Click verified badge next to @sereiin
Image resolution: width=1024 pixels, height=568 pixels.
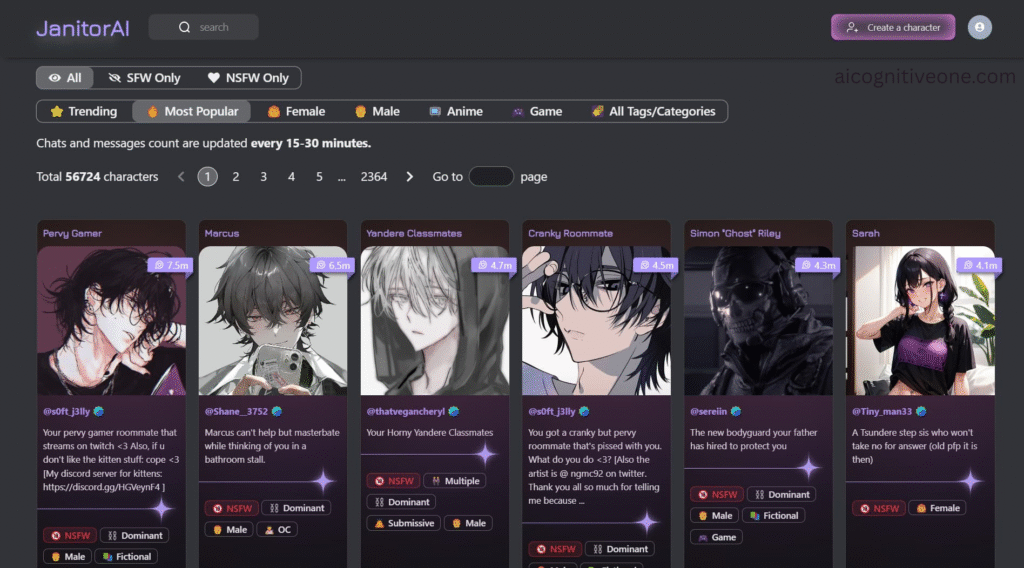click(736, 411)
